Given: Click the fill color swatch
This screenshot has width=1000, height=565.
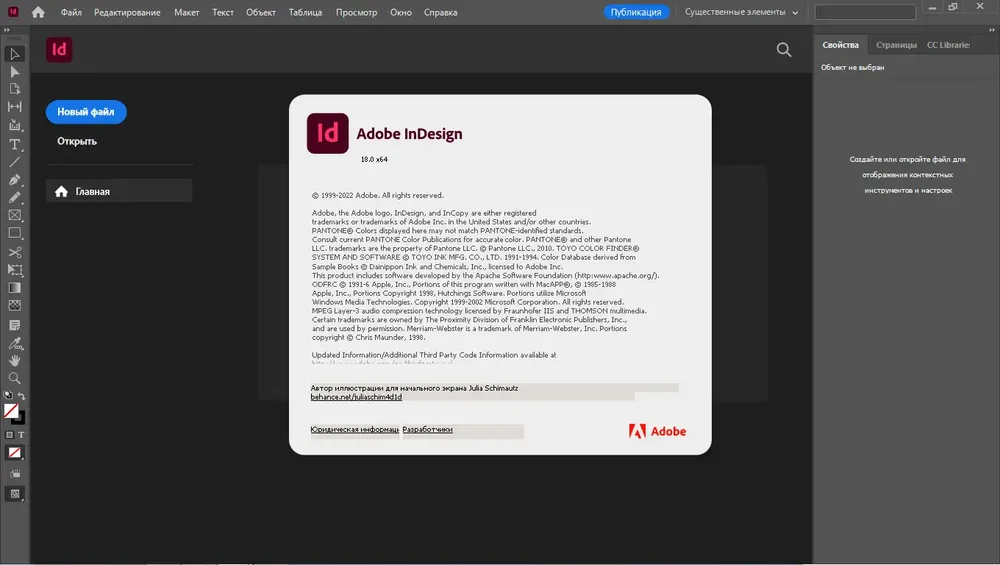Looking at the screenshot, I should pos(11,411).
